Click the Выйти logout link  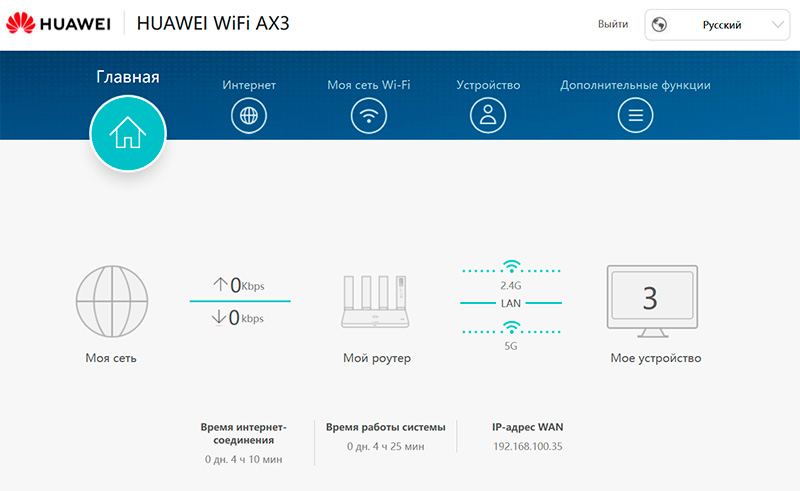point(612,24)
